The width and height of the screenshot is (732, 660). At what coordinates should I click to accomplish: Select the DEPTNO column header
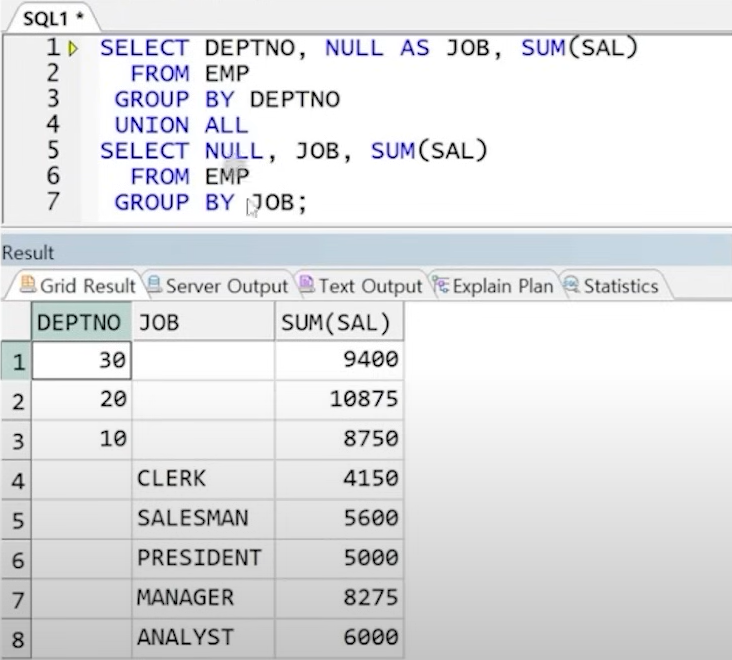coord(82,322)
